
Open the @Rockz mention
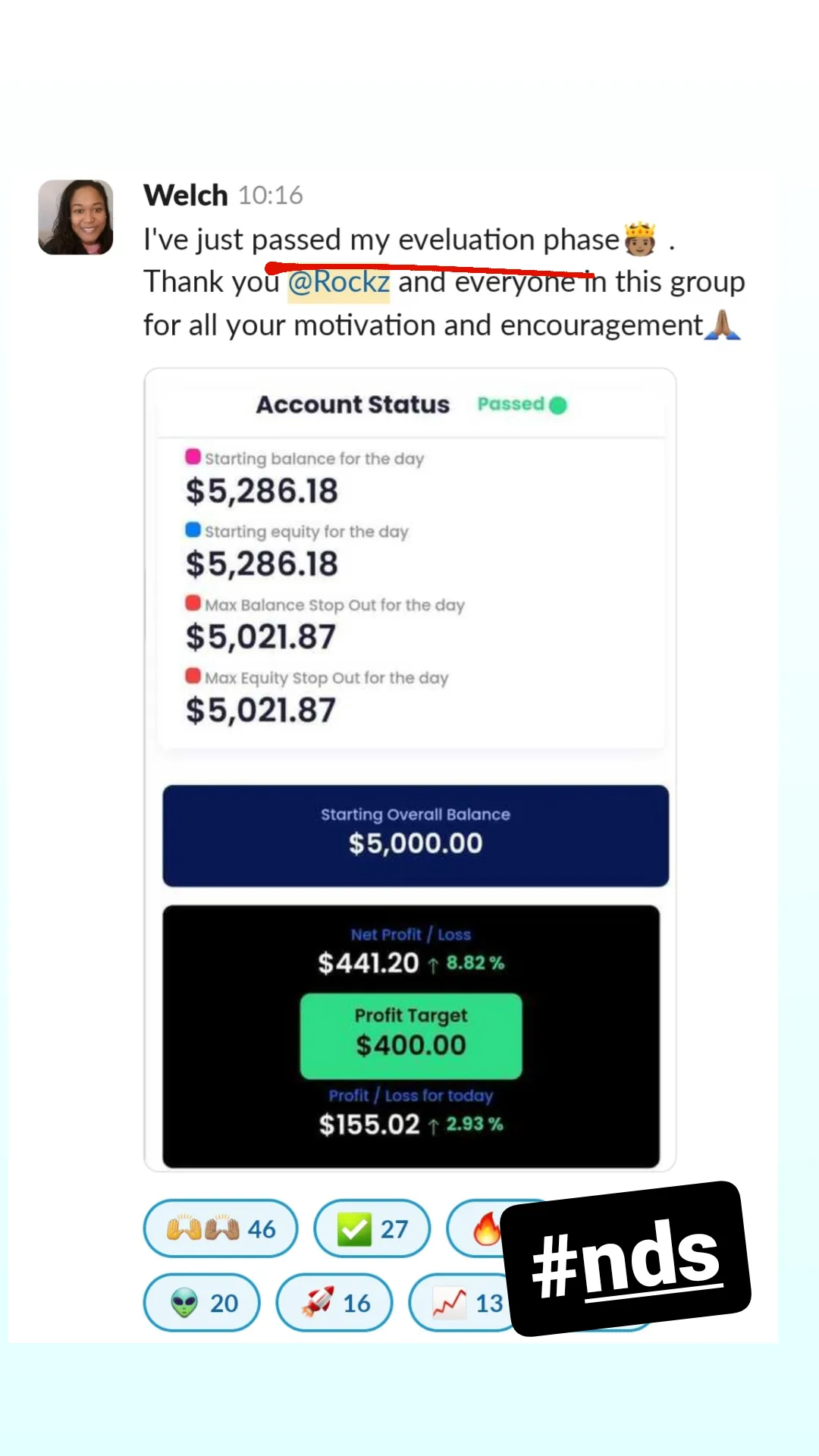click(338, 282)
